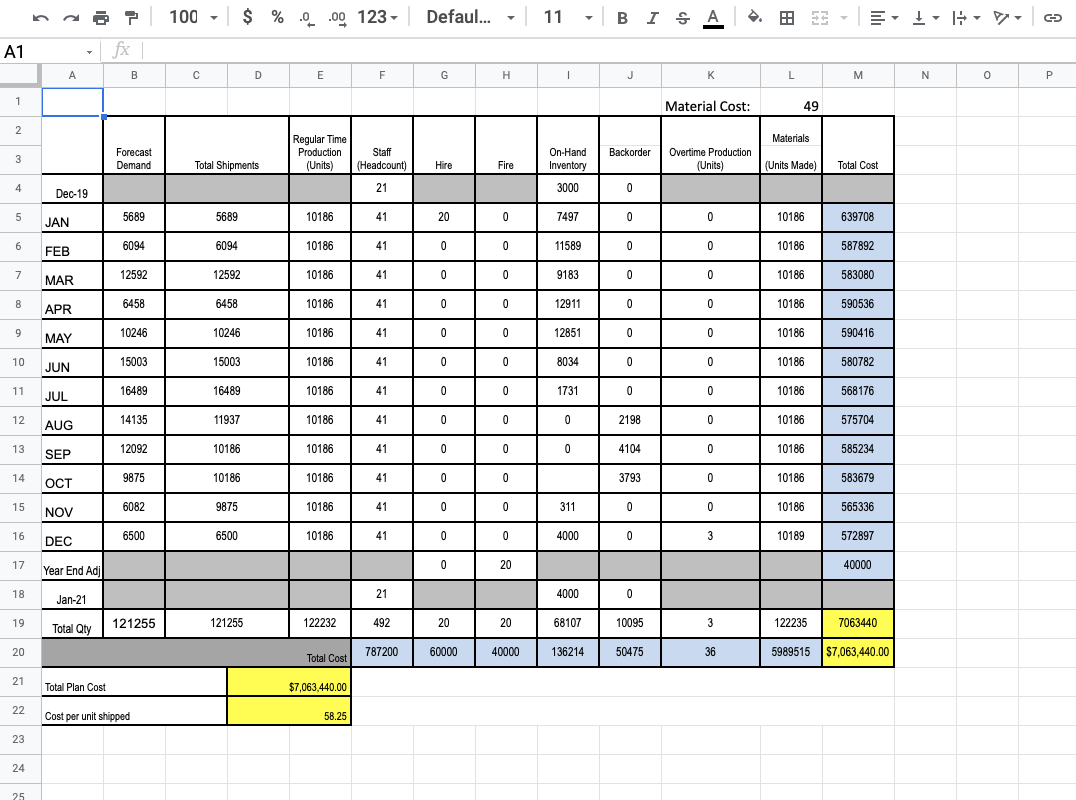Toggle bold formatting
The height and width of the screenshot is (800, 1076).
click(x=622, y=17)
